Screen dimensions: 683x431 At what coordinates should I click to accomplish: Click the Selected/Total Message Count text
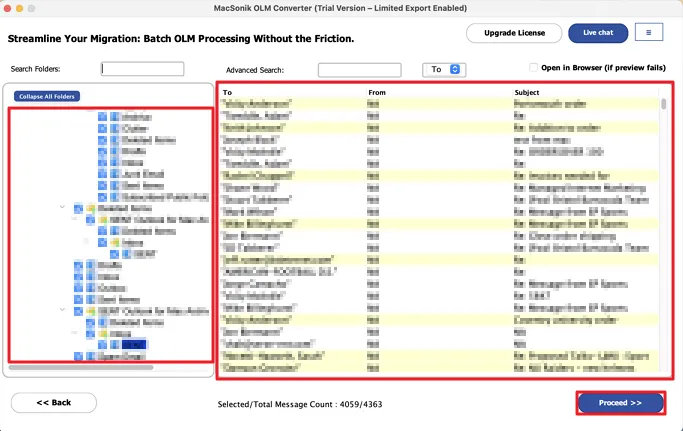[300, 404]
